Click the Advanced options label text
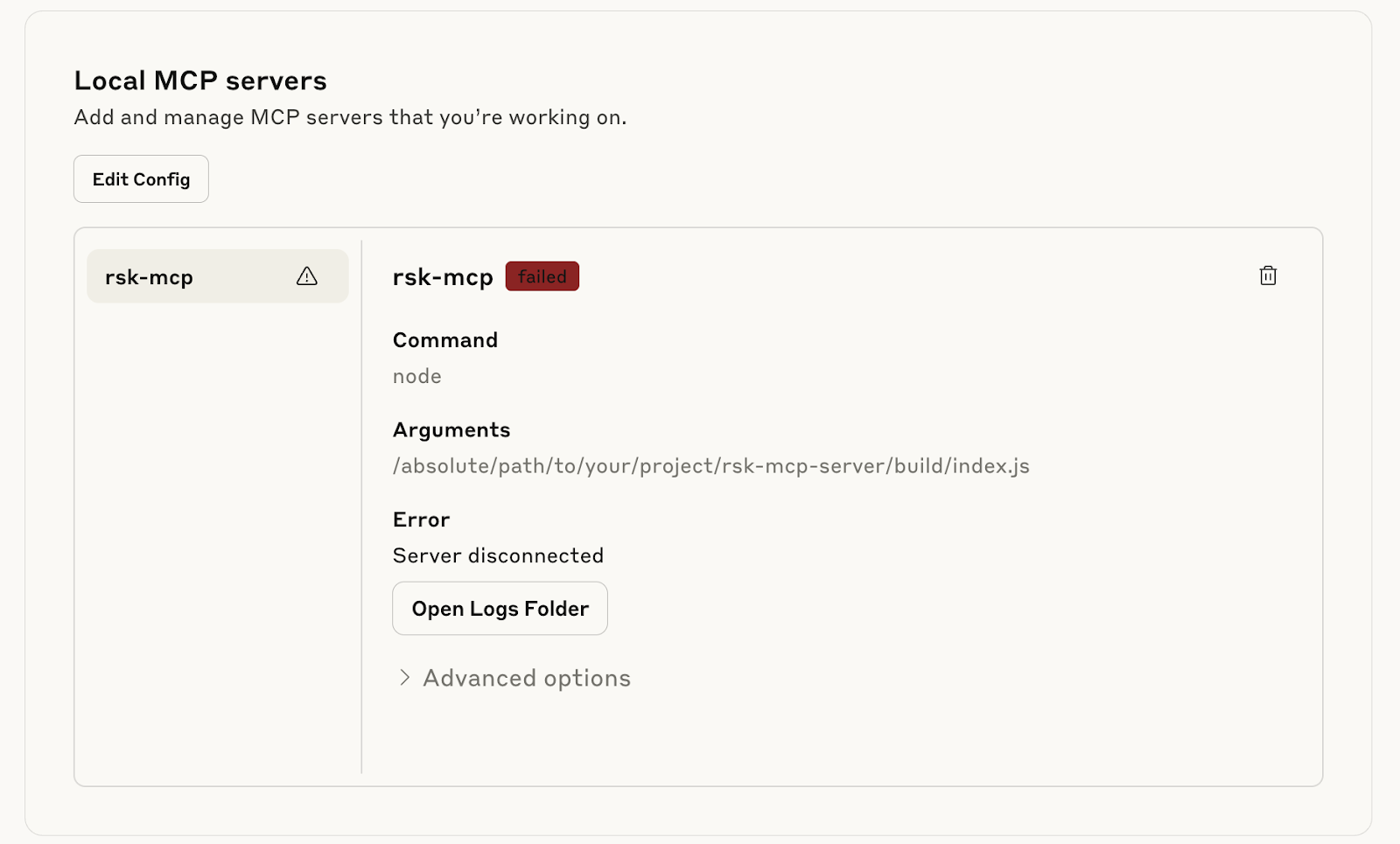This screenshot has height=844, width=1400. tap(526, 679)
